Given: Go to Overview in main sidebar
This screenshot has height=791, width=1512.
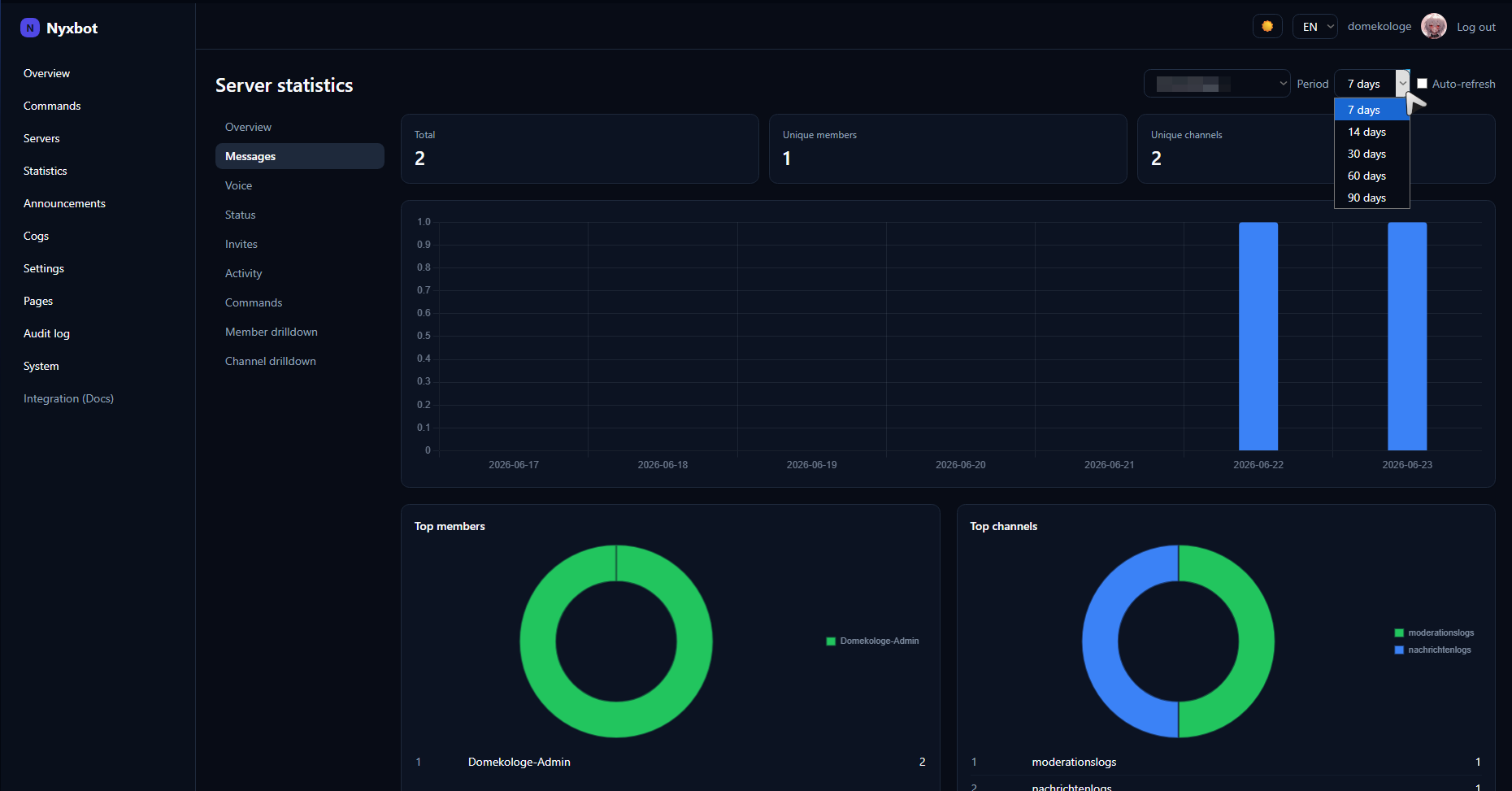Looking at the screenshot, I should [46, 73].
